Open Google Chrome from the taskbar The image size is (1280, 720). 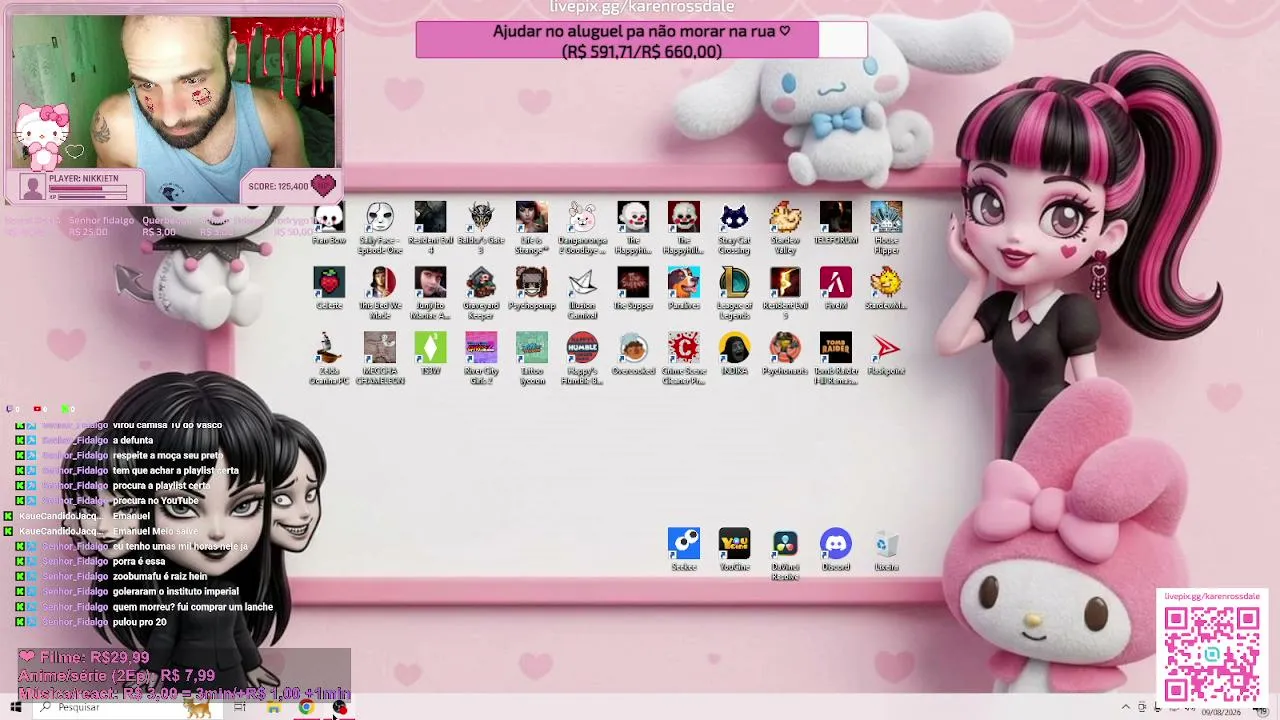coord(306,708)
